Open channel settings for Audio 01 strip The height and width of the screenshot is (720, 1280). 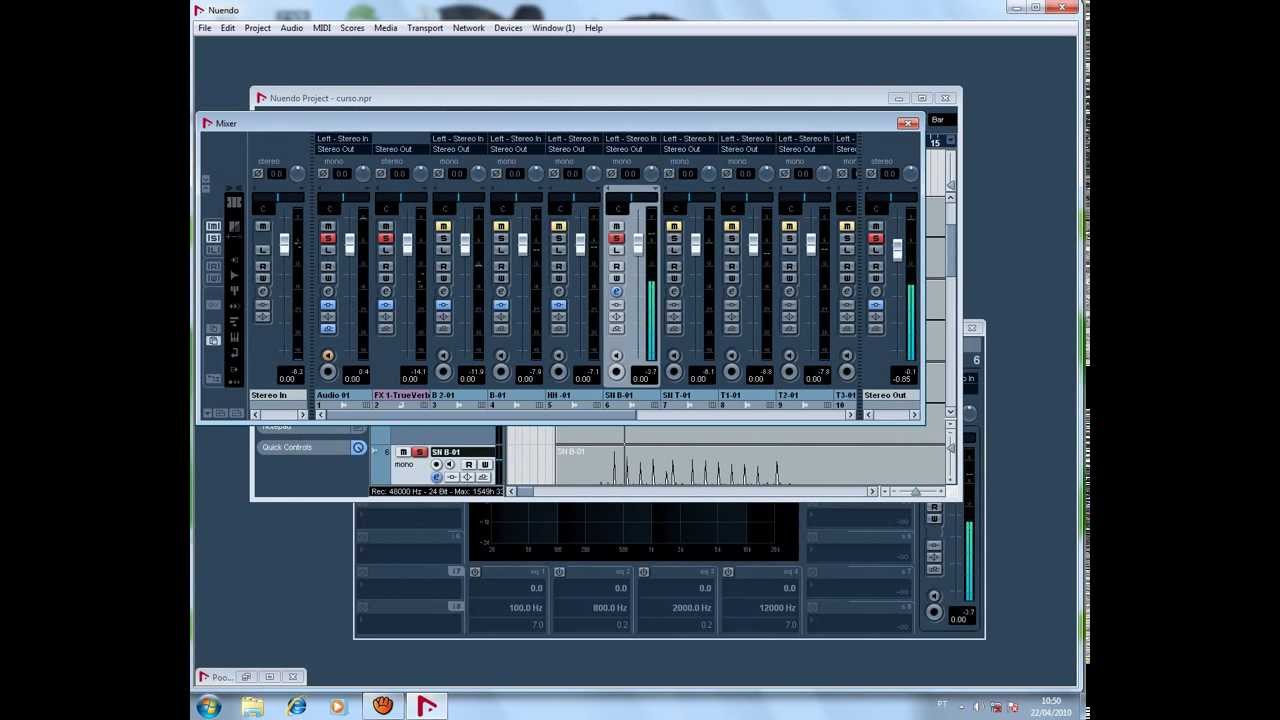coord(328,291)
